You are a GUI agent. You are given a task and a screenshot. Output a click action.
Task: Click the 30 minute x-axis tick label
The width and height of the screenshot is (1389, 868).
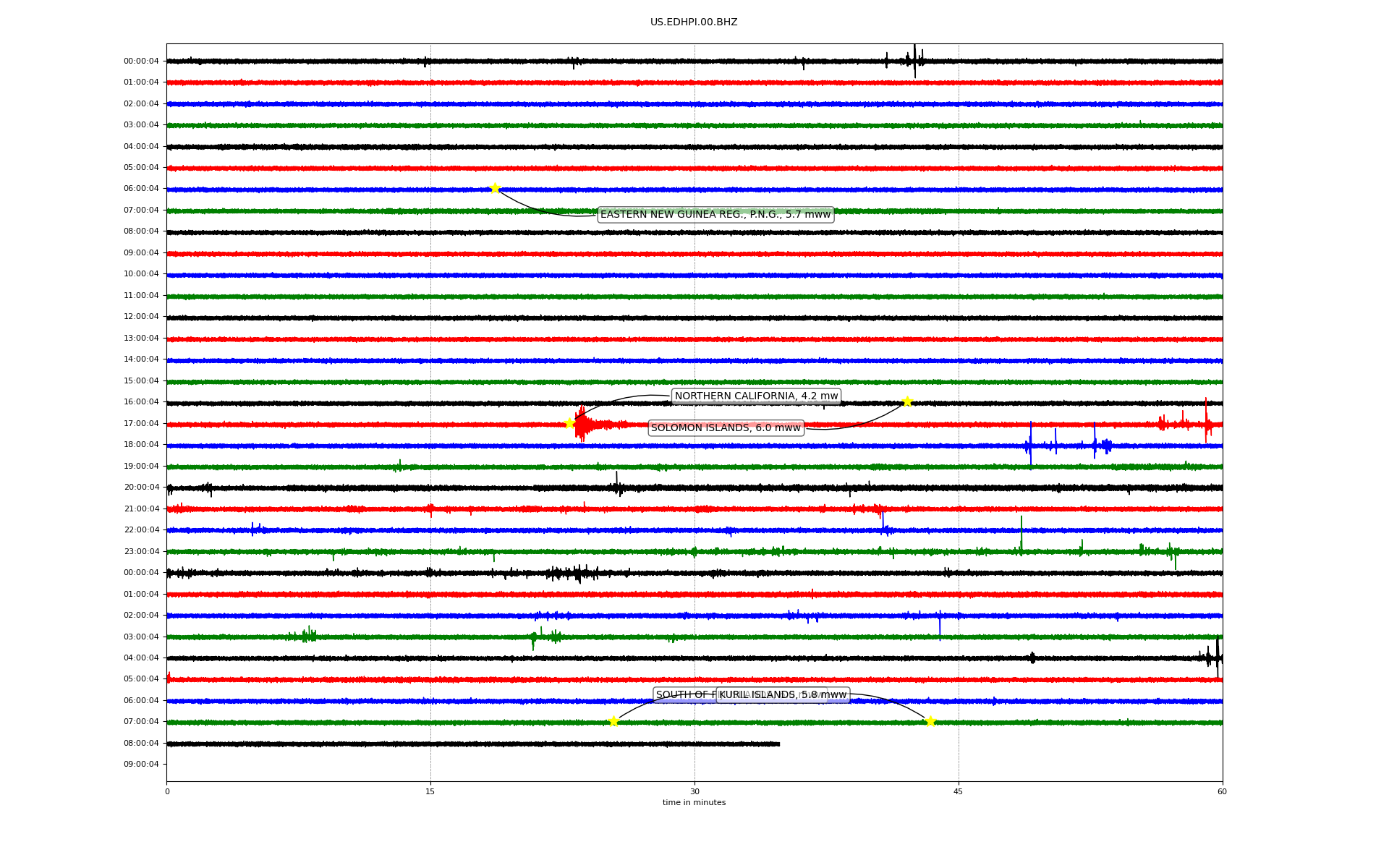[x=694, y=791]
